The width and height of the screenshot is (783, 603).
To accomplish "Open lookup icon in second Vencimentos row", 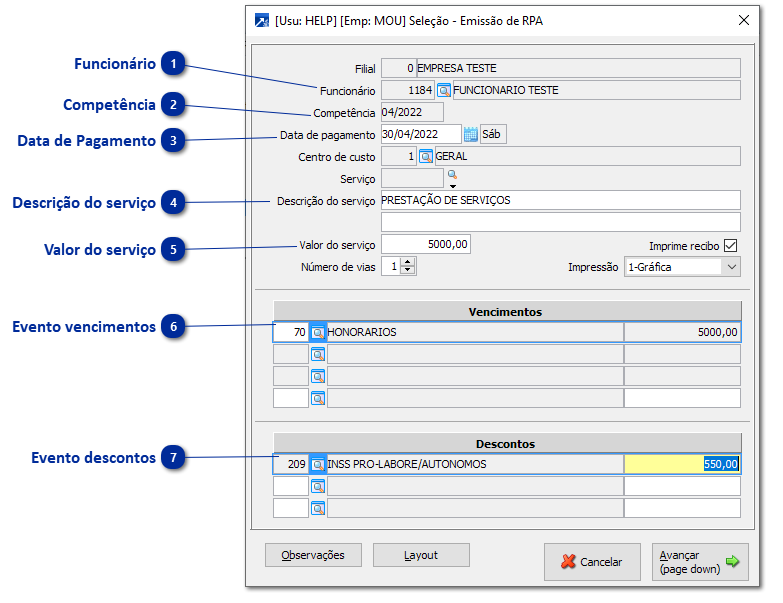I will coord(318,354).
